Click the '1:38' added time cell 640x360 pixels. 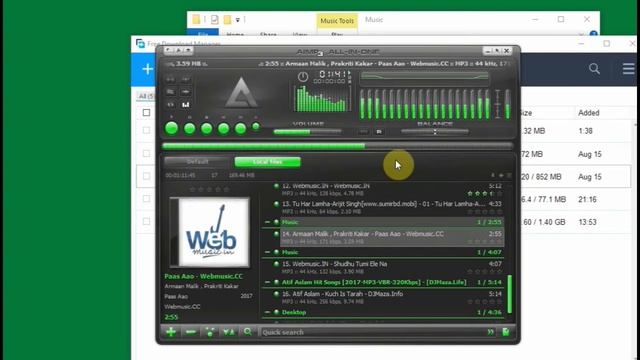(585, 131)
